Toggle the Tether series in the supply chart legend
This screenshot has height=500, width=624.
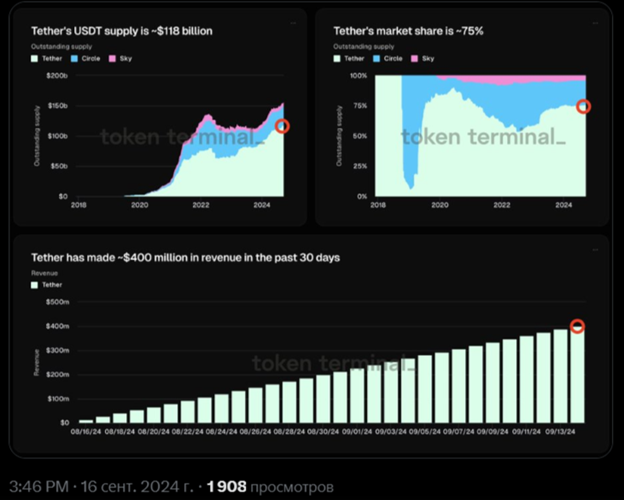tap(47, 59)
